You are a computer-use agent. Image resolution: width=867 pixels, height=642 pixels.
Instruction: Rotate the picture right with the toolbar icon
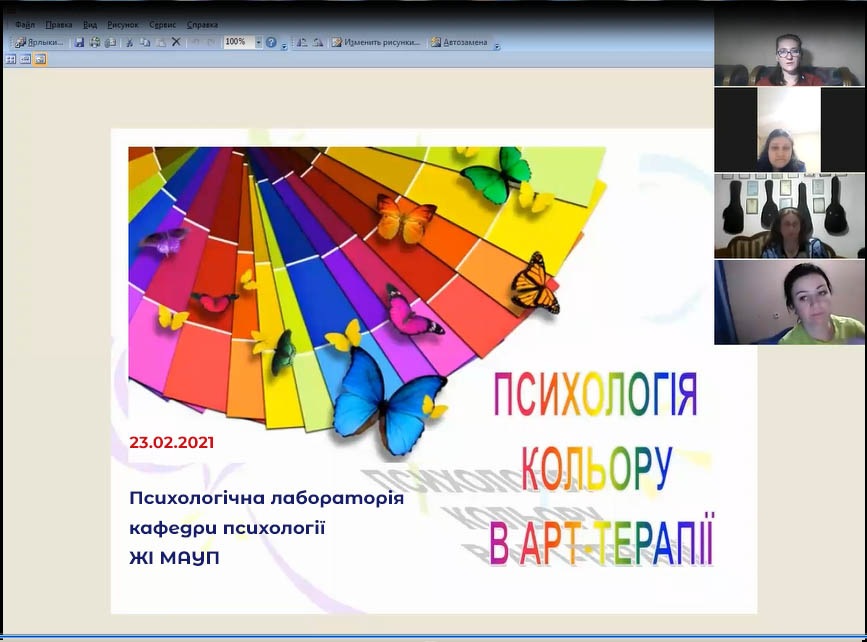click(318, 42)
